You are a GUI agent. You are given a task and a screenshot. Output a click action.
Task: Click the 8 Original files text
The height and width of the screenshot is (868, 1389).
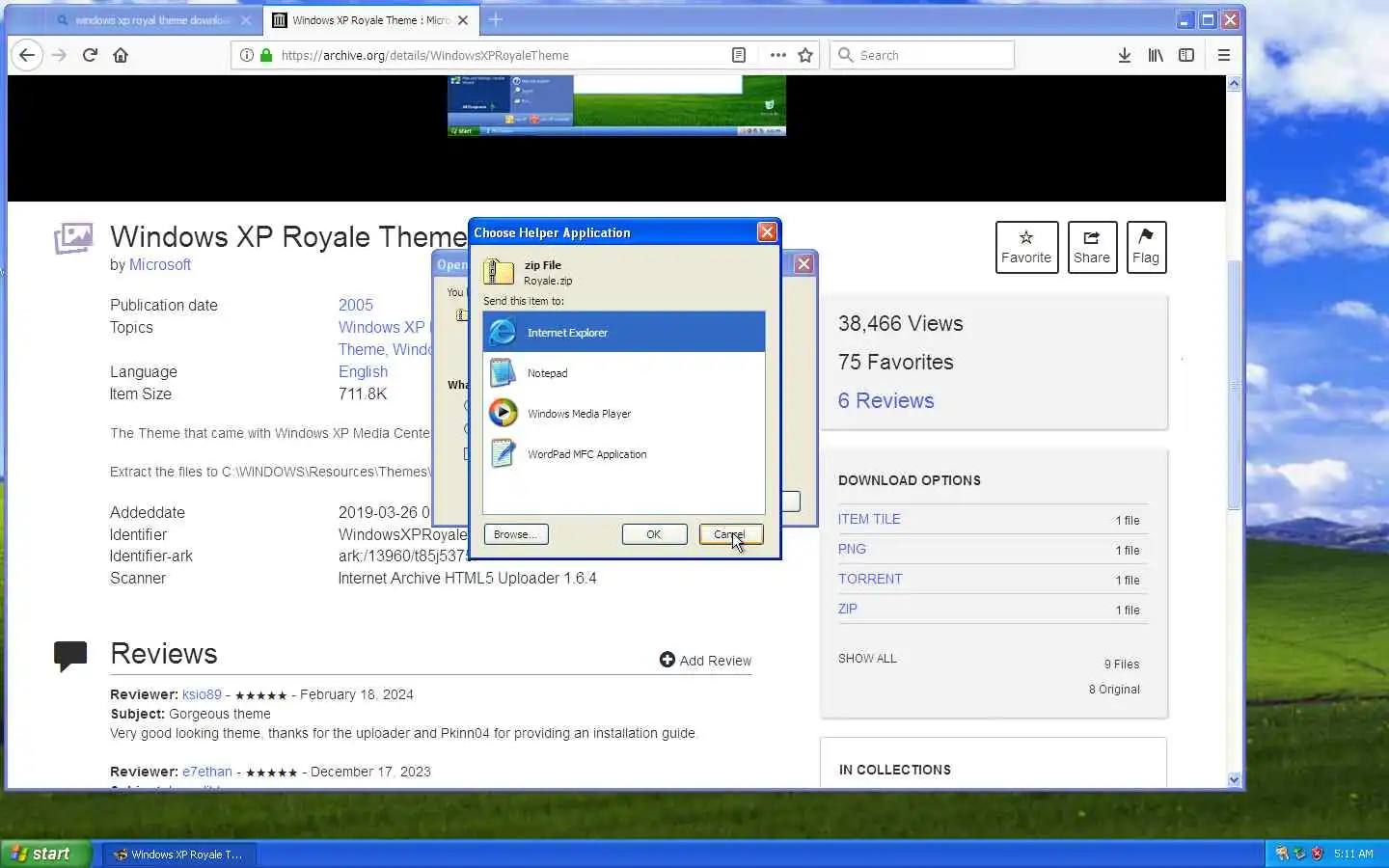1114,690
